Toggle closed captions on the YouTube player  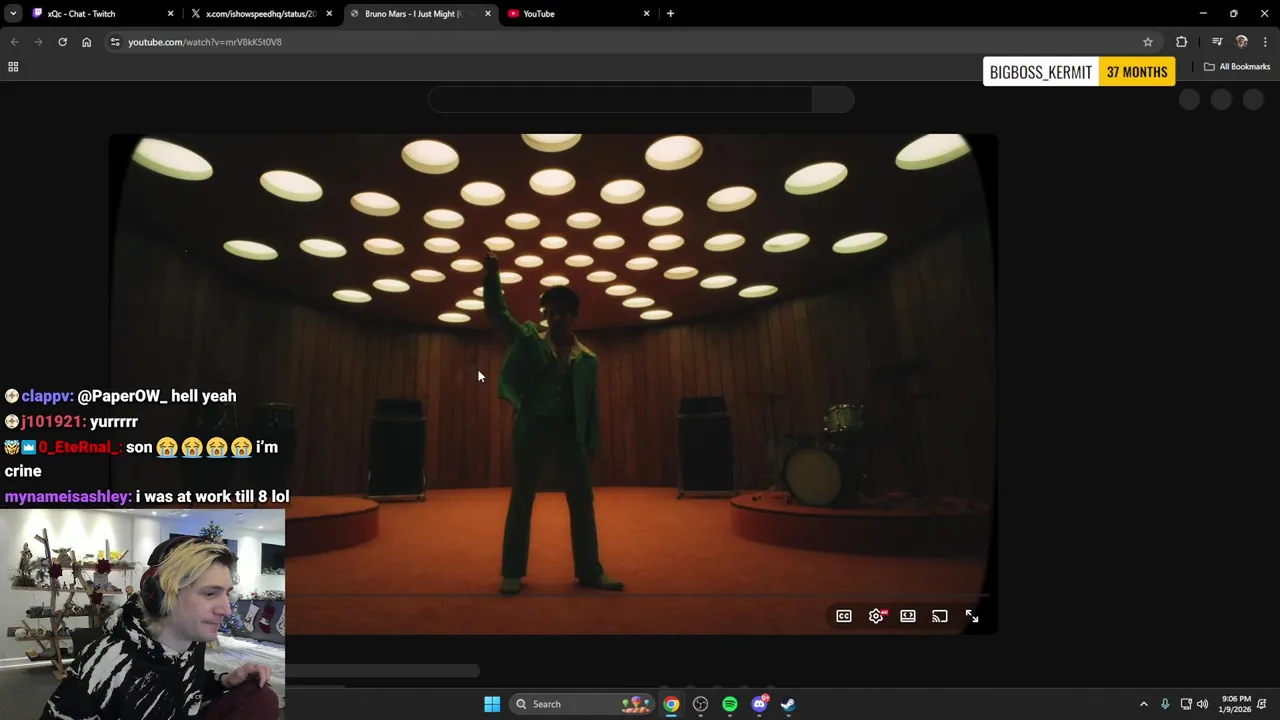point(844,616)
